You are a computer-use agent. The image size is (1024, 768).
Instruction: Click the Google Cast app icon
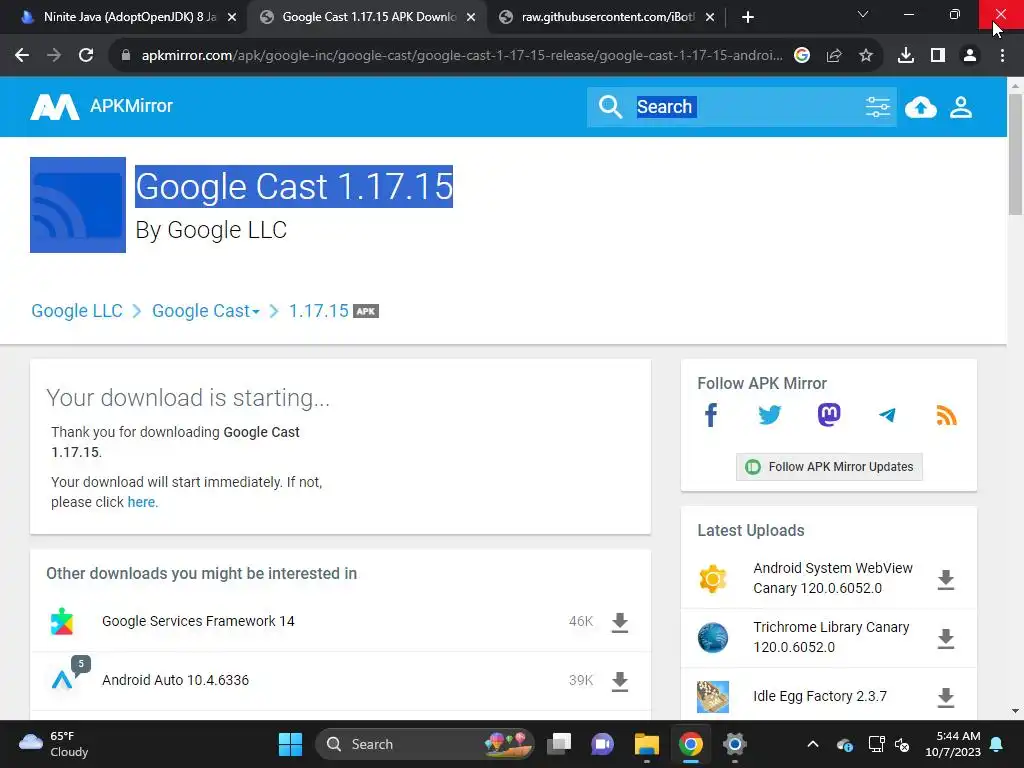point(78,204)
